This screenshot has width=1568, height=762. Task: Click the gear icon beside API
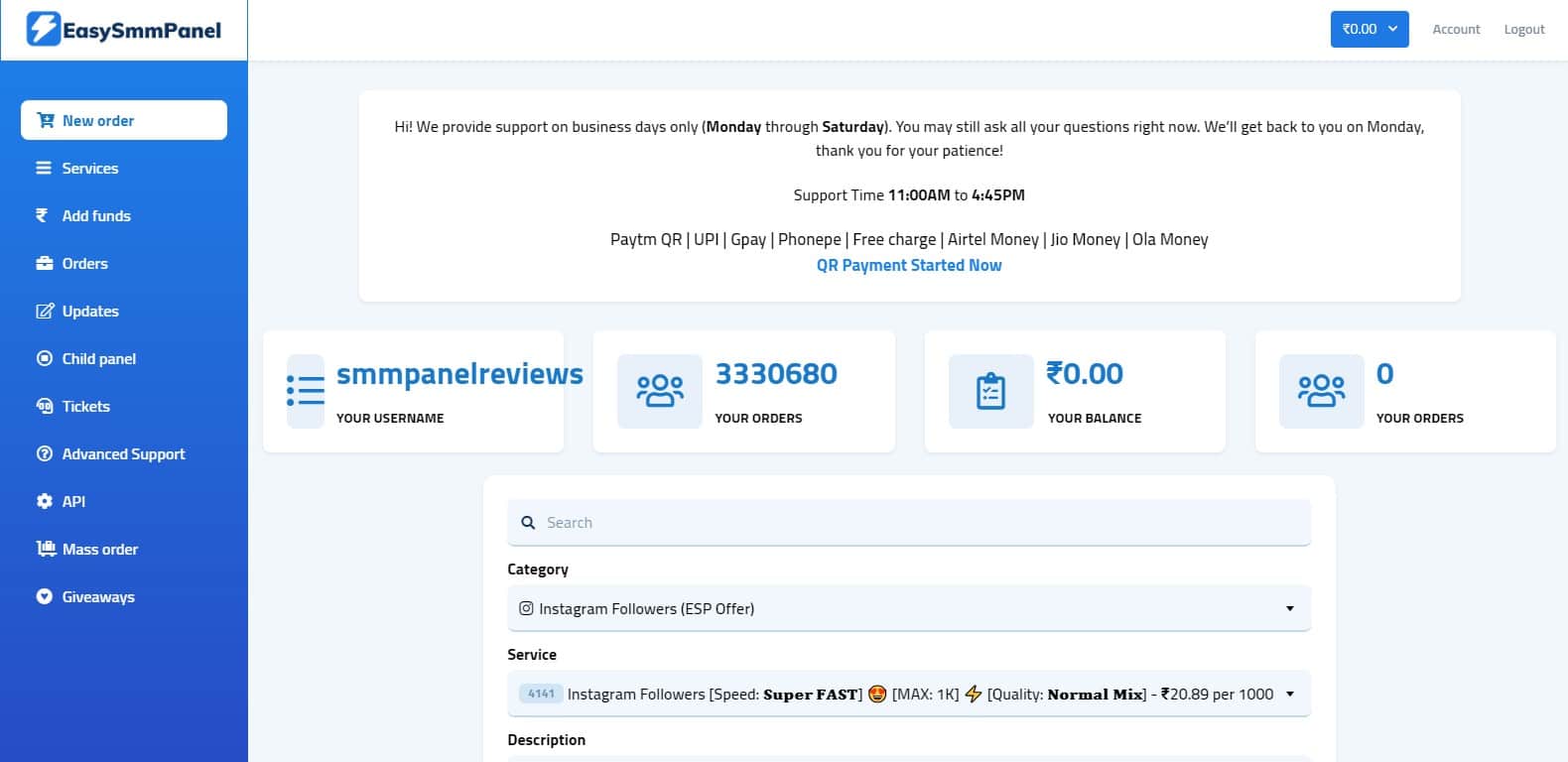(44, 501)
